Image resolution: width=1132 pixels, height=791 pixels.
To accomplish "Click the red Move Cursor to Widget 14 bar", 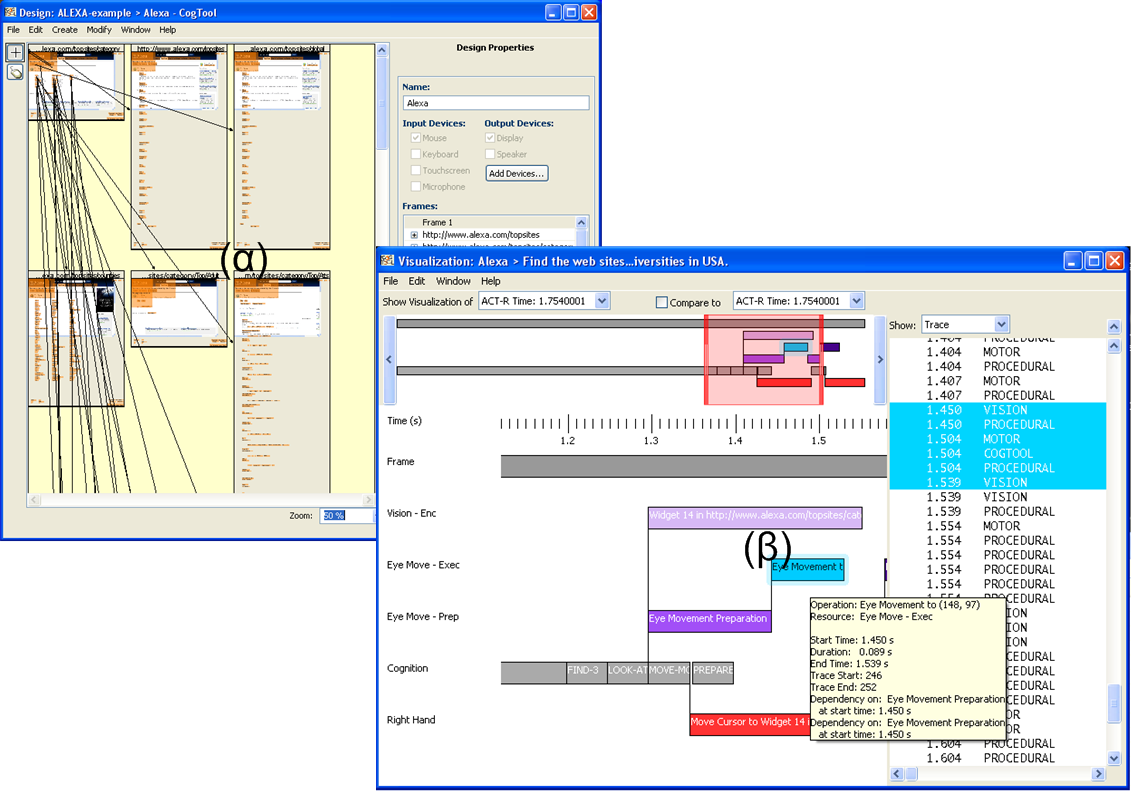I will (749, 724).
